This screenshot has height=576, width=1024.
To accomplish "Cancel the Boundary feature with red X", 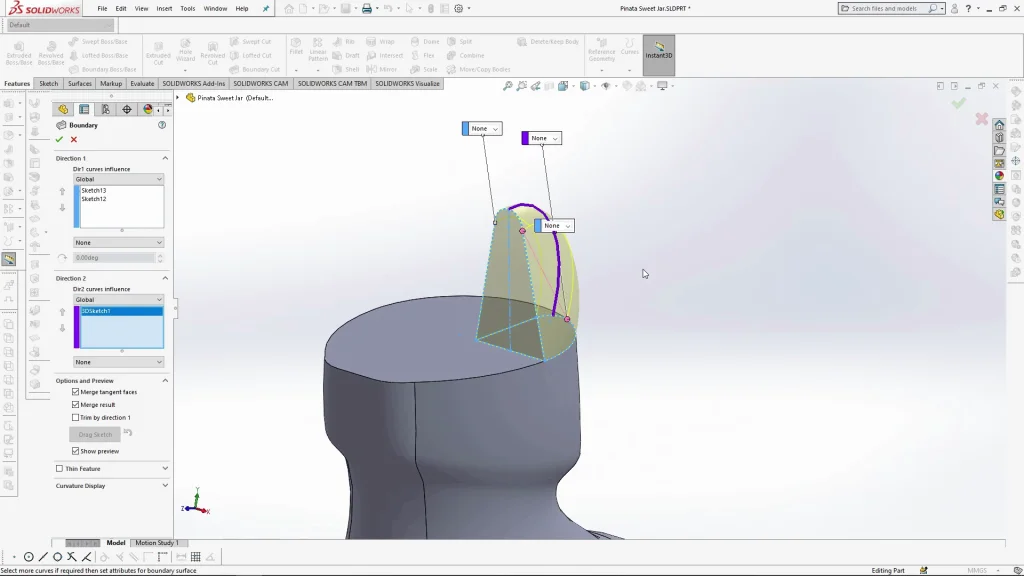I will click(x=74, y=140).
